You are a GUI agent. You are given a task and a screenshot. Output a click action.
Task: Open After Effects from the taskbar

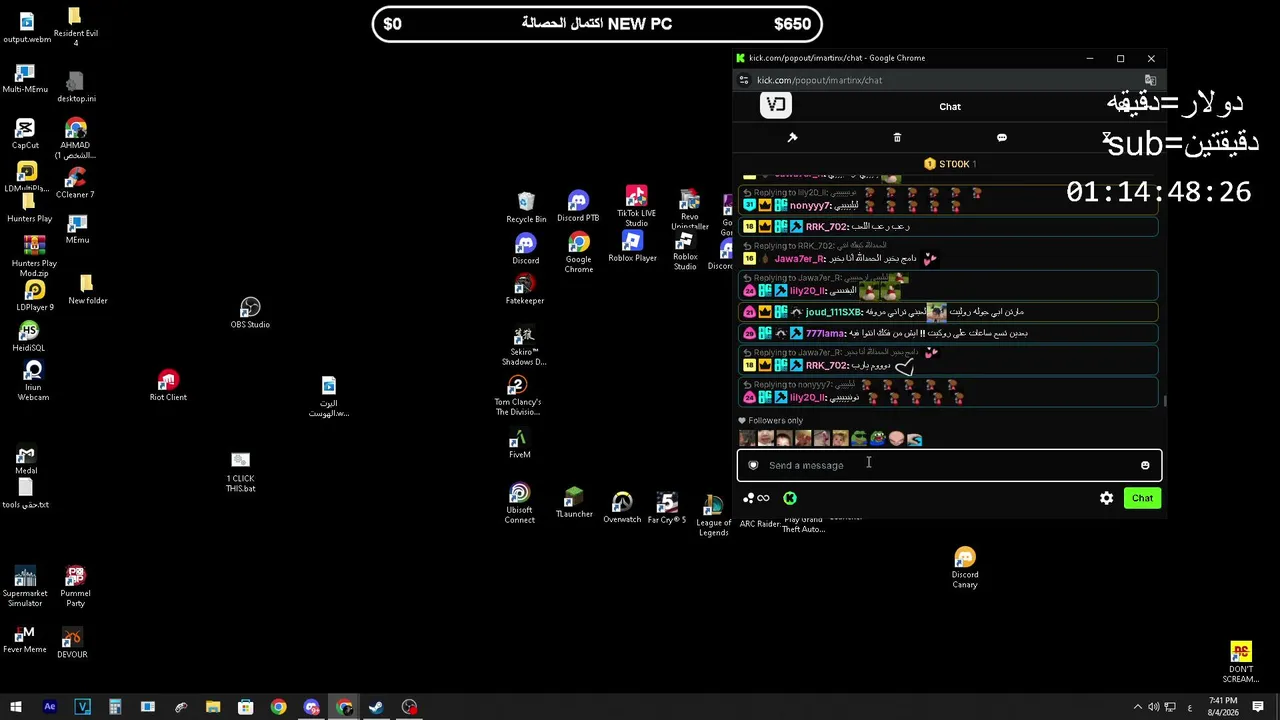(49, 707)
